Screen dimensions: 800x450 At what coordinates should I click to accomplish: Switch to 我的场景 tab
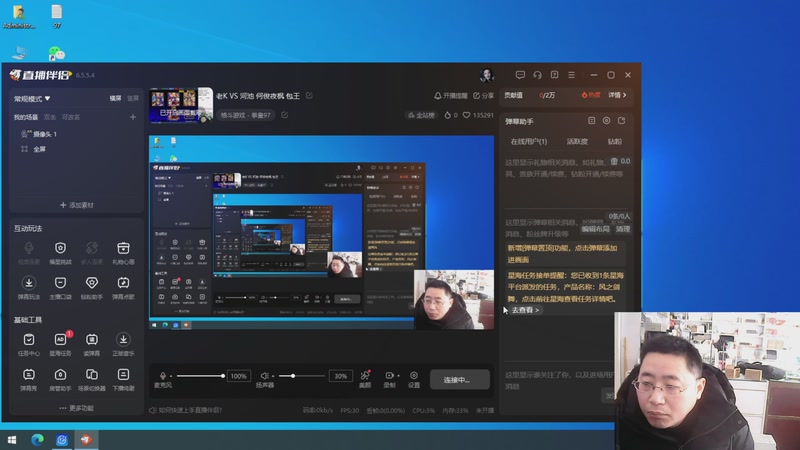click(x=26, y=117)
